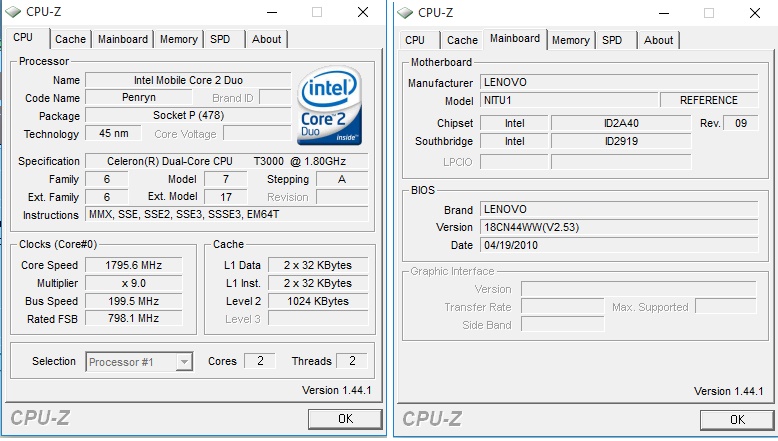
Task: Minimize the right CPU-Z window
Action: click(x=664, y=13)
